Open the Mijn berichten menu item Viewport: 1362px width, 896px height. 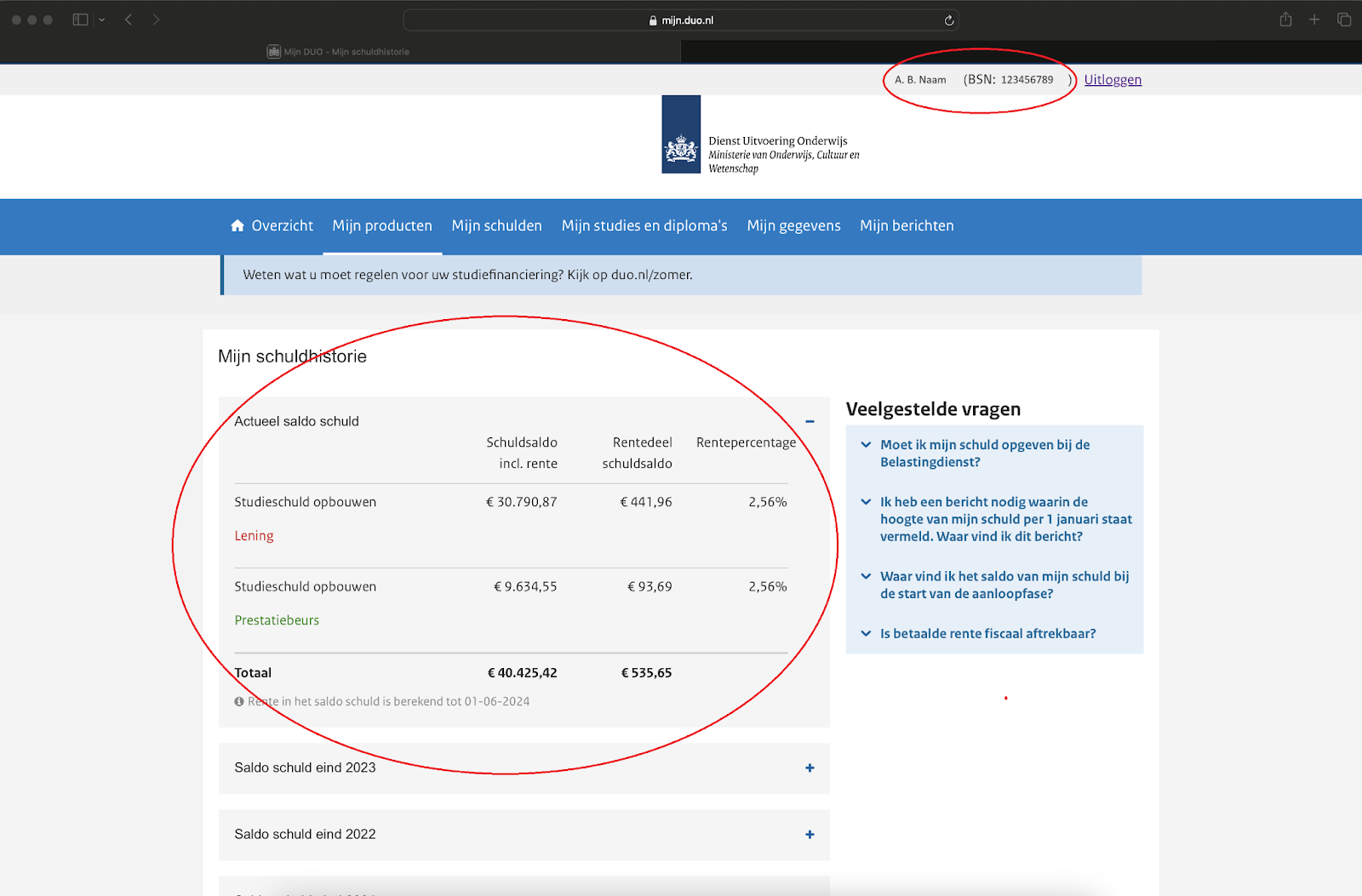(907, 225)
